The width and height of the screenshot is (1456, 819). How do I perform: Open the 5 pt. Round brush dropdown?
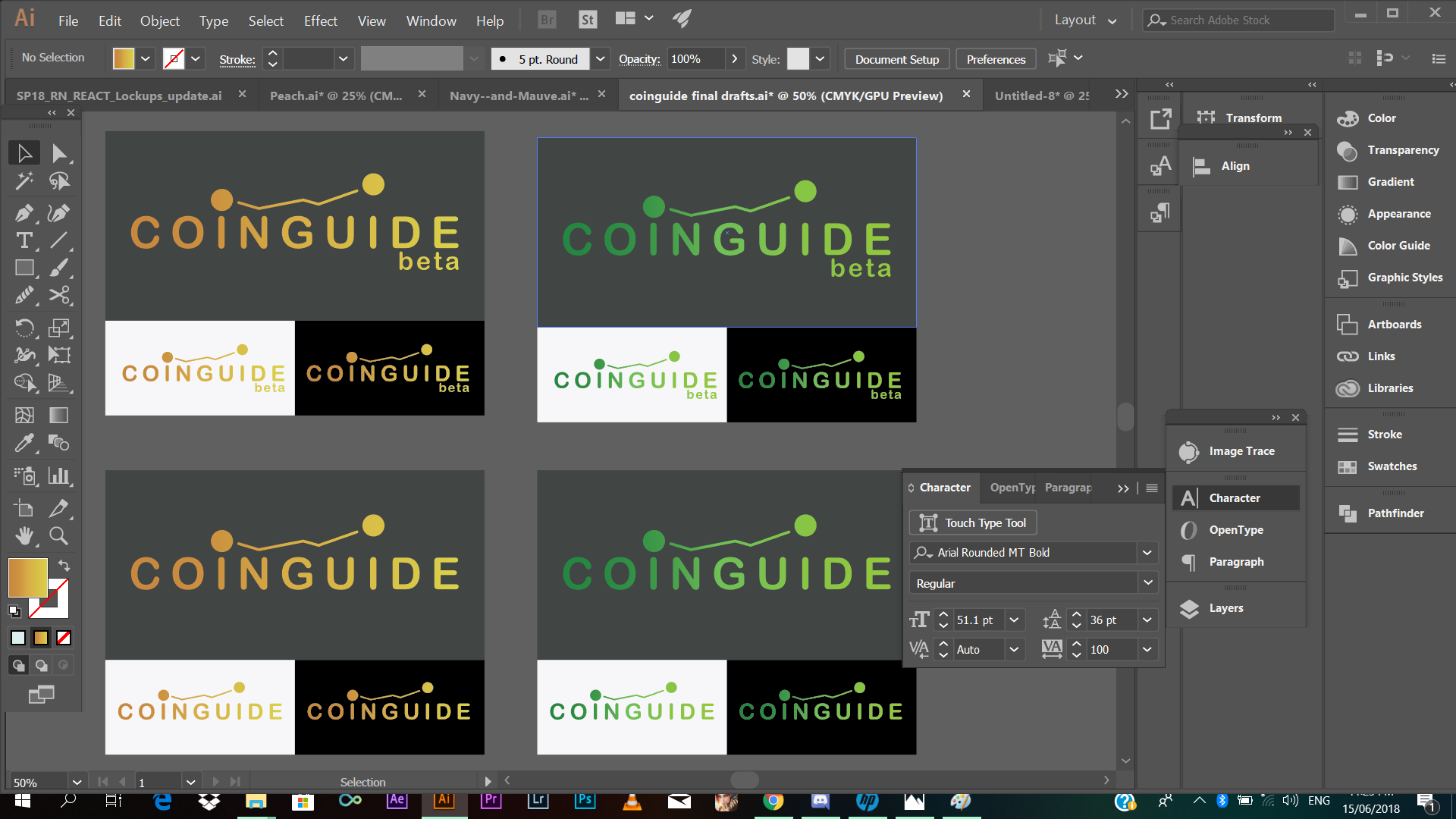click(601, 58)
